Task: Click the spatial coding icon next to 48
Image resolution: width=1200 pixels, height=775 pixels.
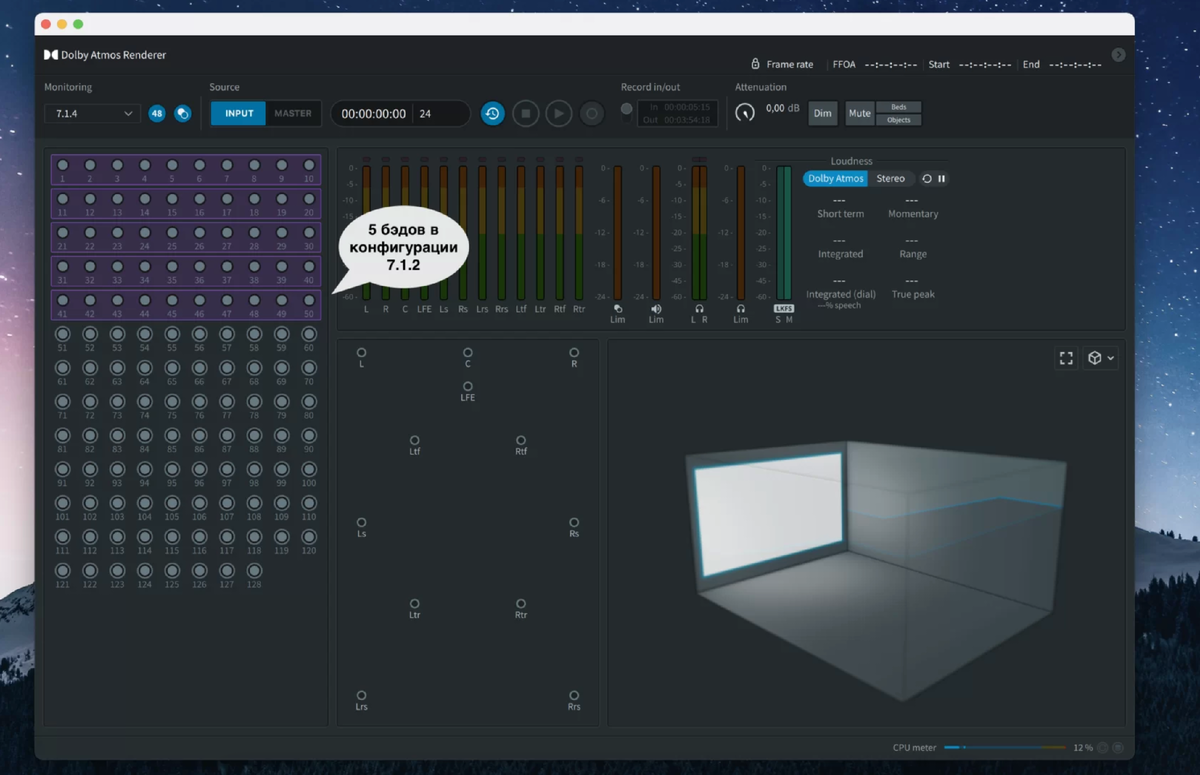Action: click(183, 114)
